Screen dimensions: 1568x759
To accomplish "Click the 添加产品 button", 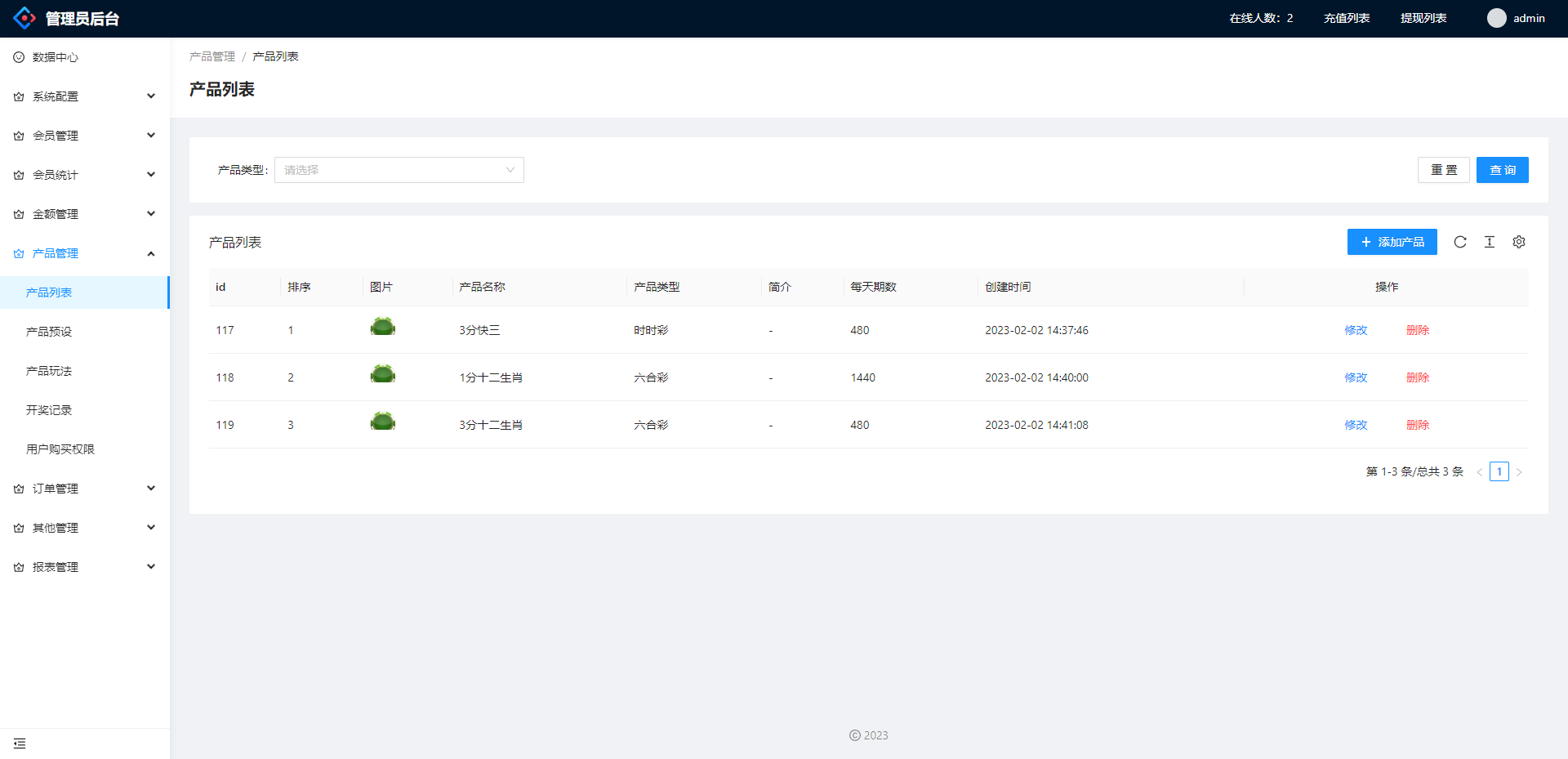I will point(1392,242).
